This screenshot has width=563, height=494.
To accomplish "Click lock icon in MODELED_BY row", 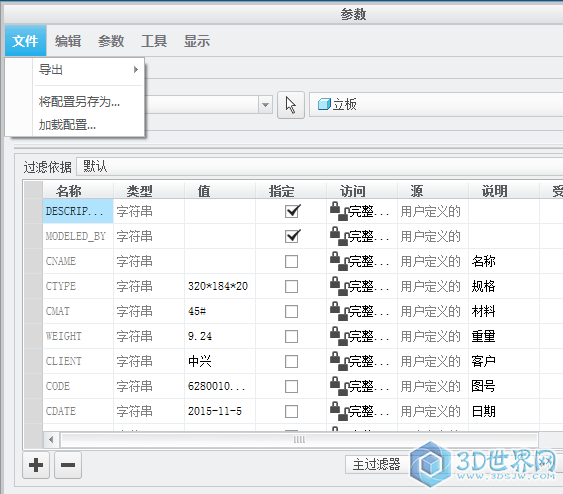I will [x=339, y=236].
